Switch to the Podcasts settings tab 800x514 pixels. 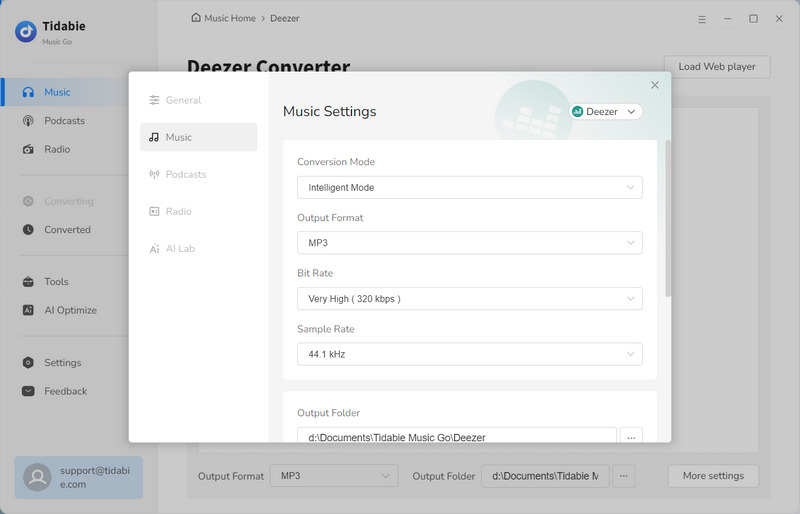coord(198,175)
